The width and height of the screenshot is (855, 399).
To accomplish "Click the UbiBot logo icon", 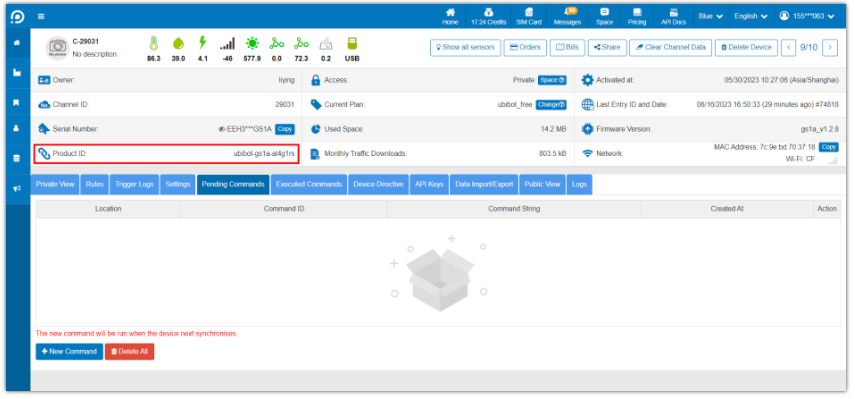I will 17,16.
